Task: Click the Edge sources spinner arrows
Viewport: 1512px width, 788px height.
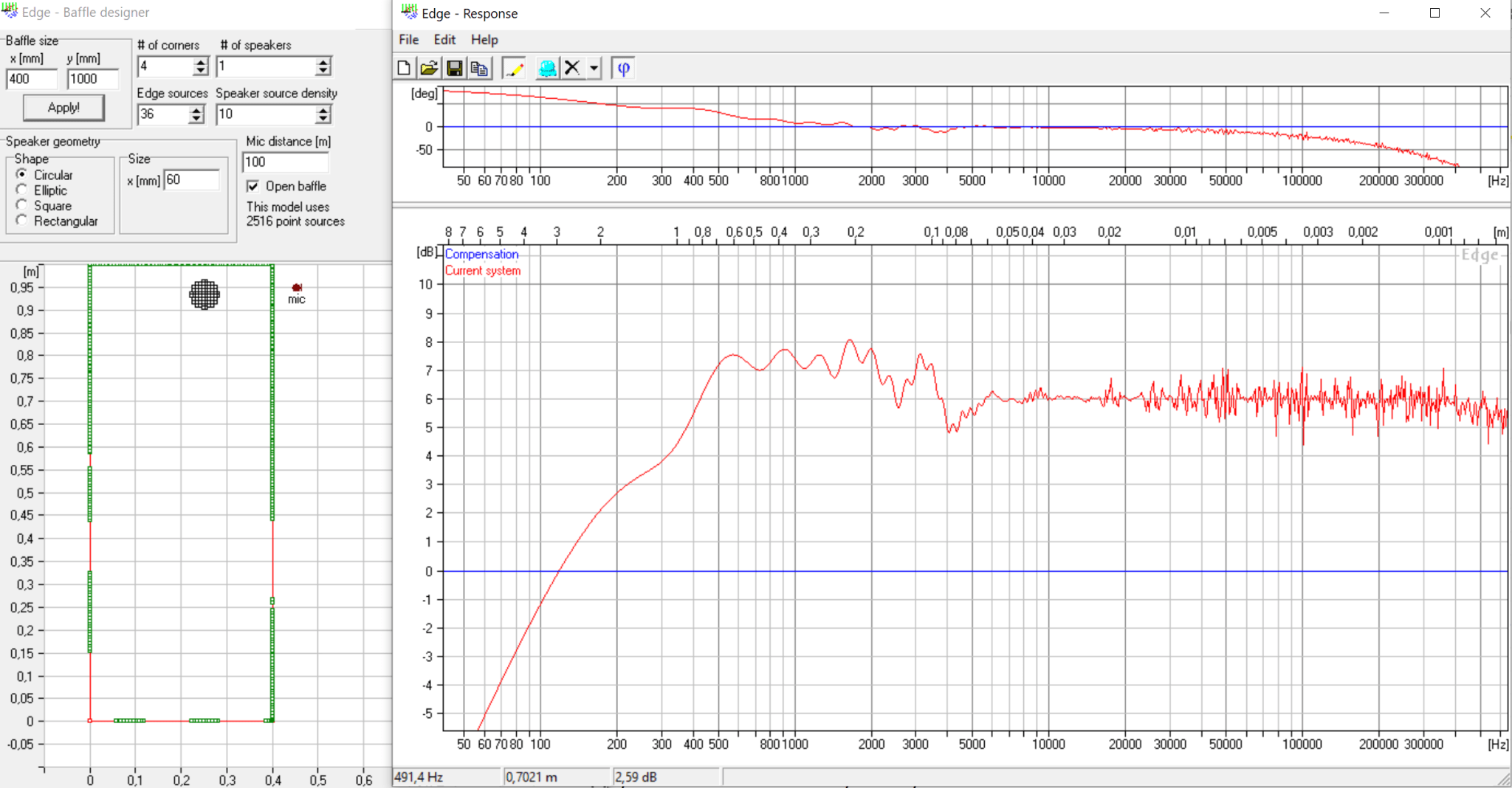Action: click(196, 114)
